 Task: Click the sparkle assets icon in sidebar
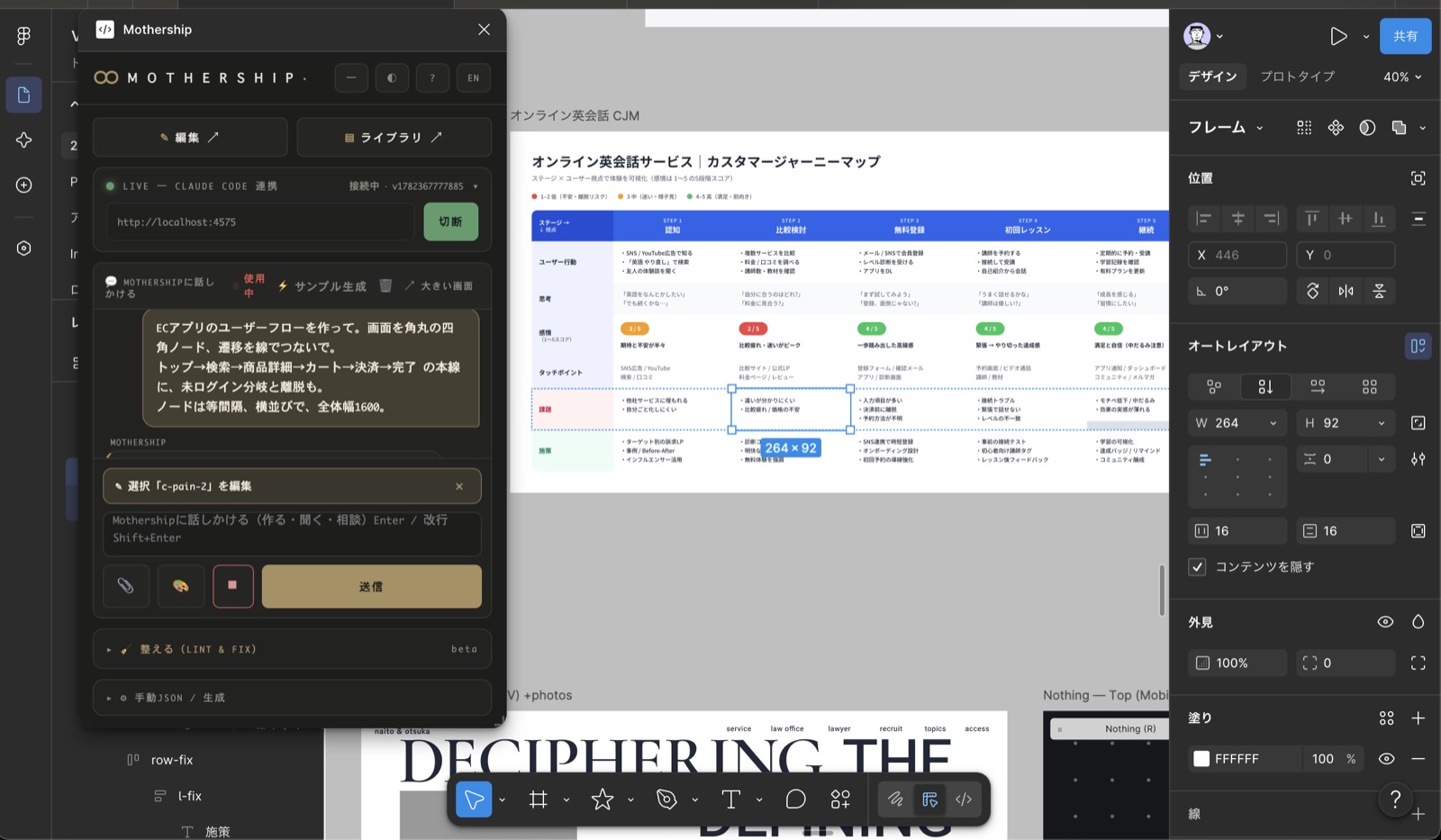[x=24, y=140]
